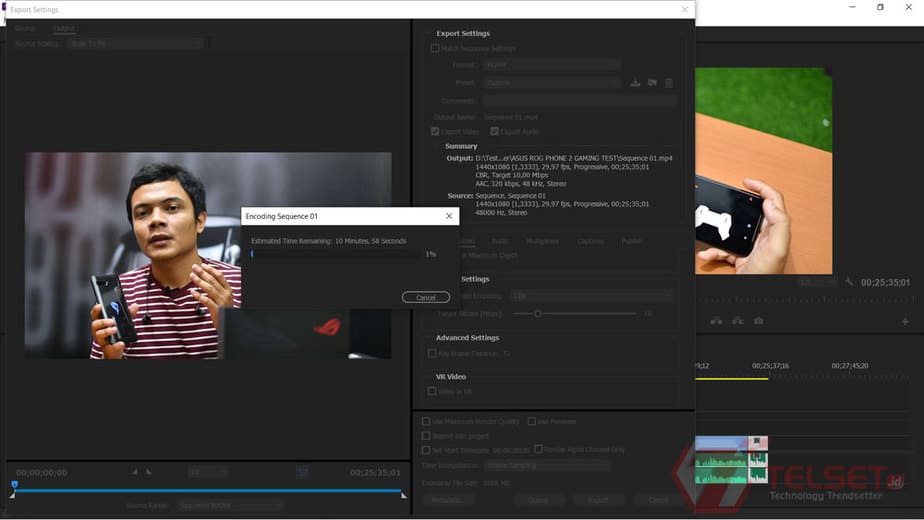Uncheck the Export Audio checkbox

click(494, 131)
